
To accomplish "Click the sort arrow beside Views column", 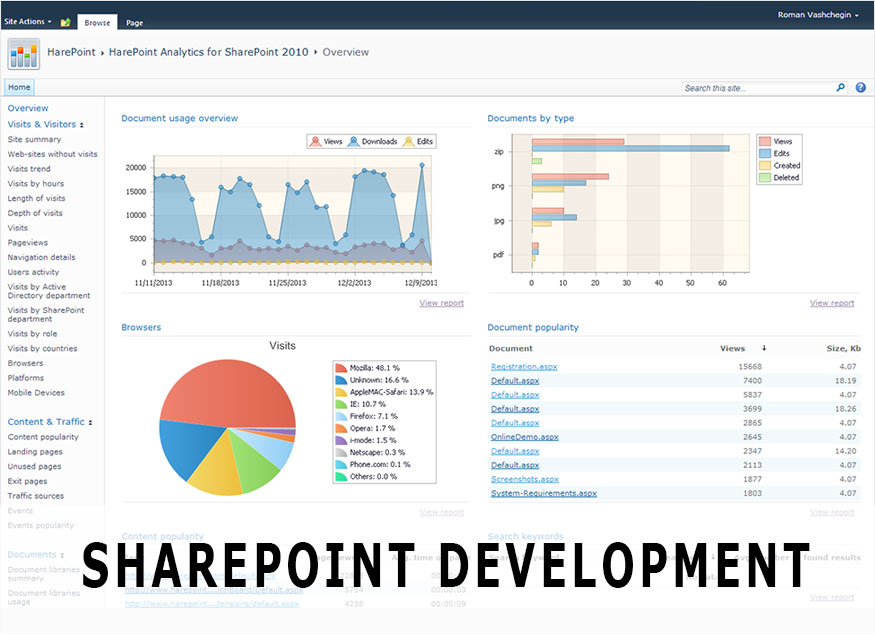I will click(764, 349).
